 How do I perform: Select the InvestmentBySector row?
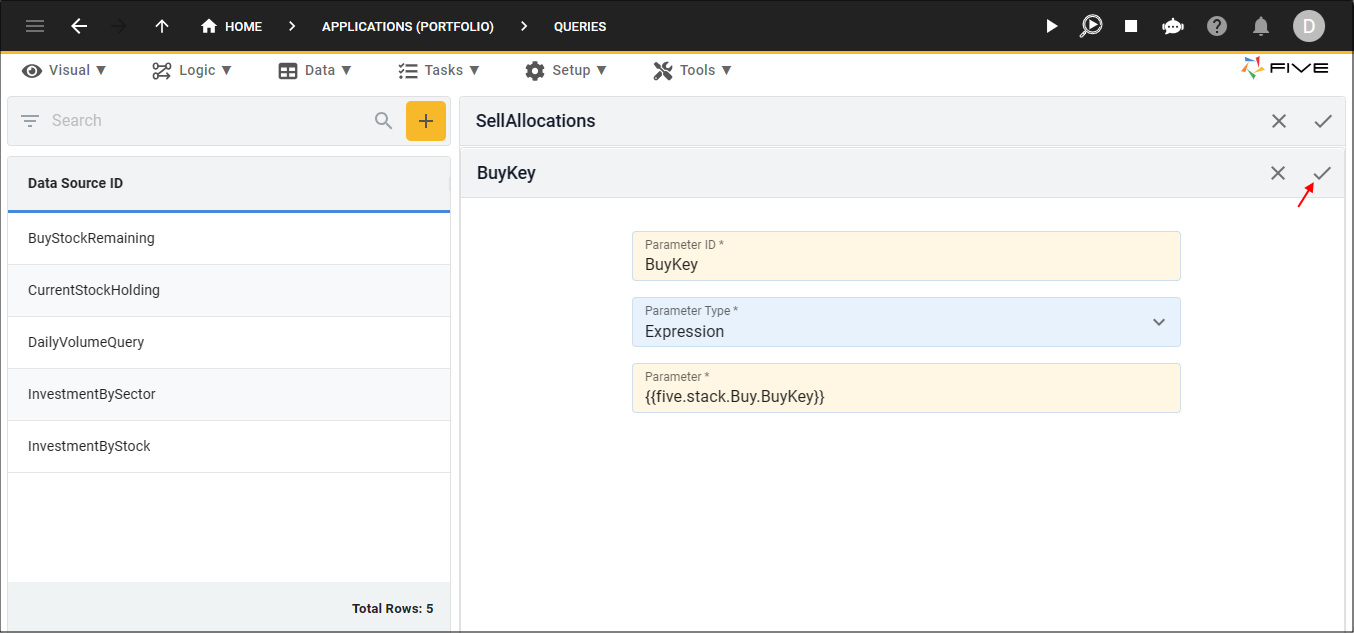pos(229,394)
